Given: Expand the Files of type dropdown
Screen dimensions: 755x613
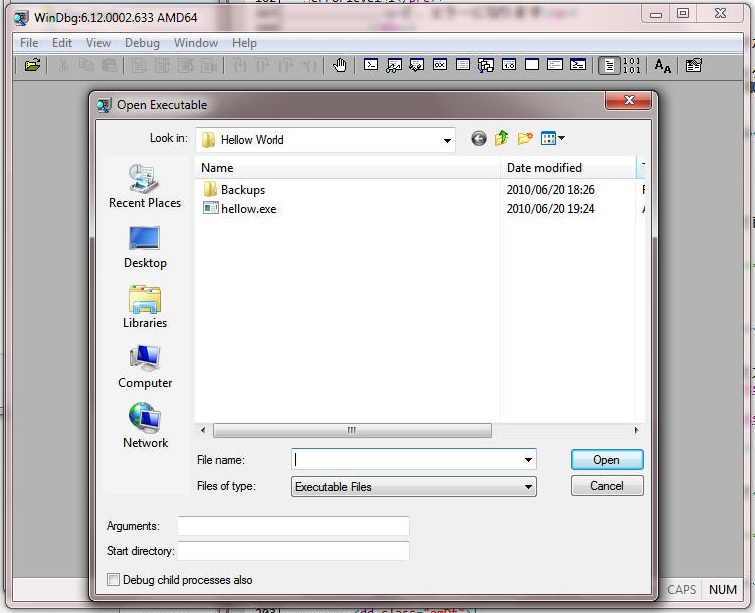Looking at the screenshot, I should (528, 487).
